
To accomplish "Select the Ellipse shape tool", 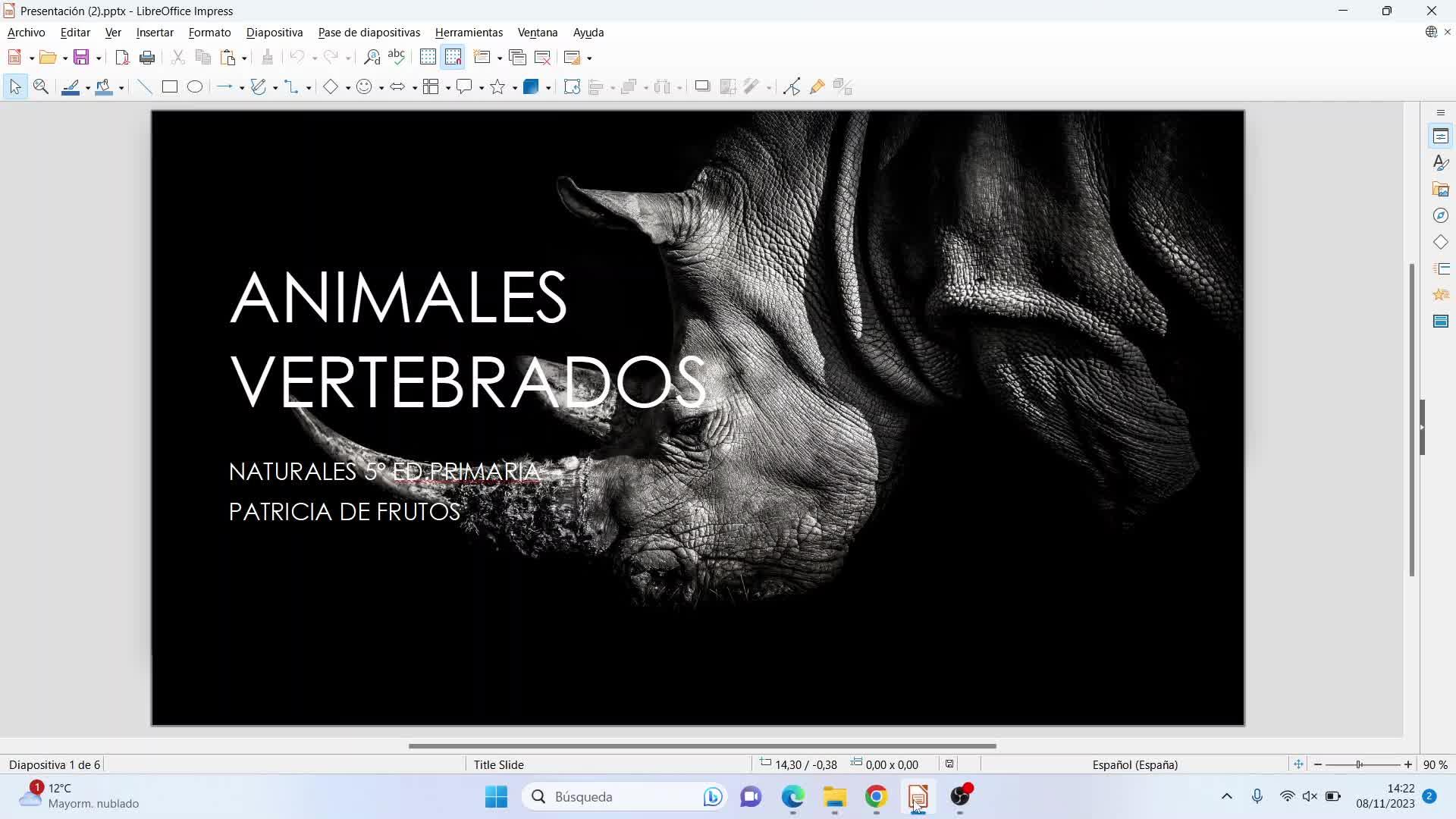I will (195, 87).
